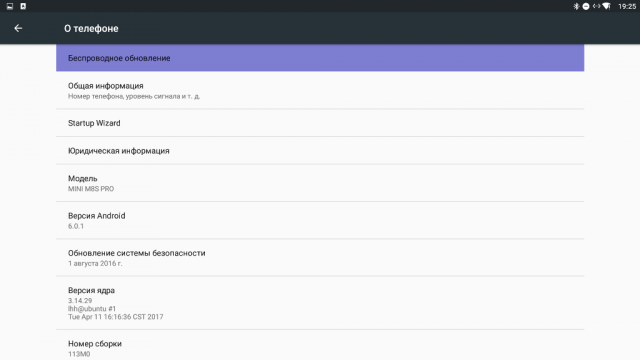The height and width of the screenshot is (360, 640).
Task: Tap the 6.0.1 version value
Action: tap(76, 226)
